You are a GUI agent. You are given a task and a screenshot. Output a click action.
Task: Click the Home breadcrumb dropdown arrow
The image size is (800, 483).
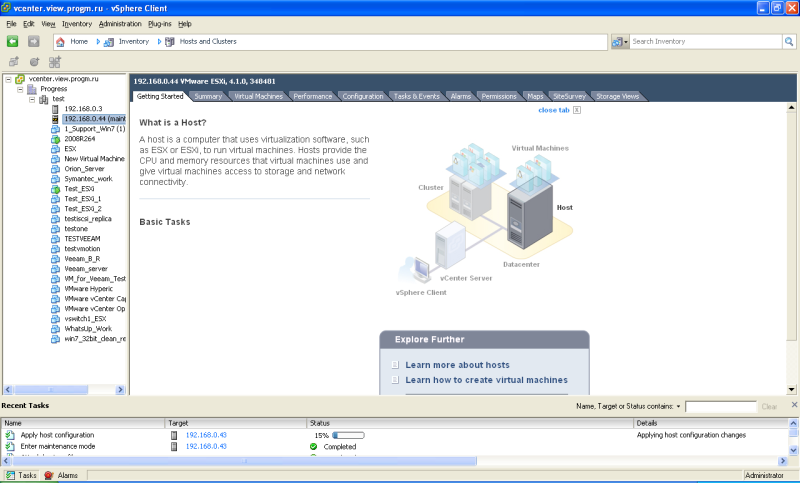point(98,42)
